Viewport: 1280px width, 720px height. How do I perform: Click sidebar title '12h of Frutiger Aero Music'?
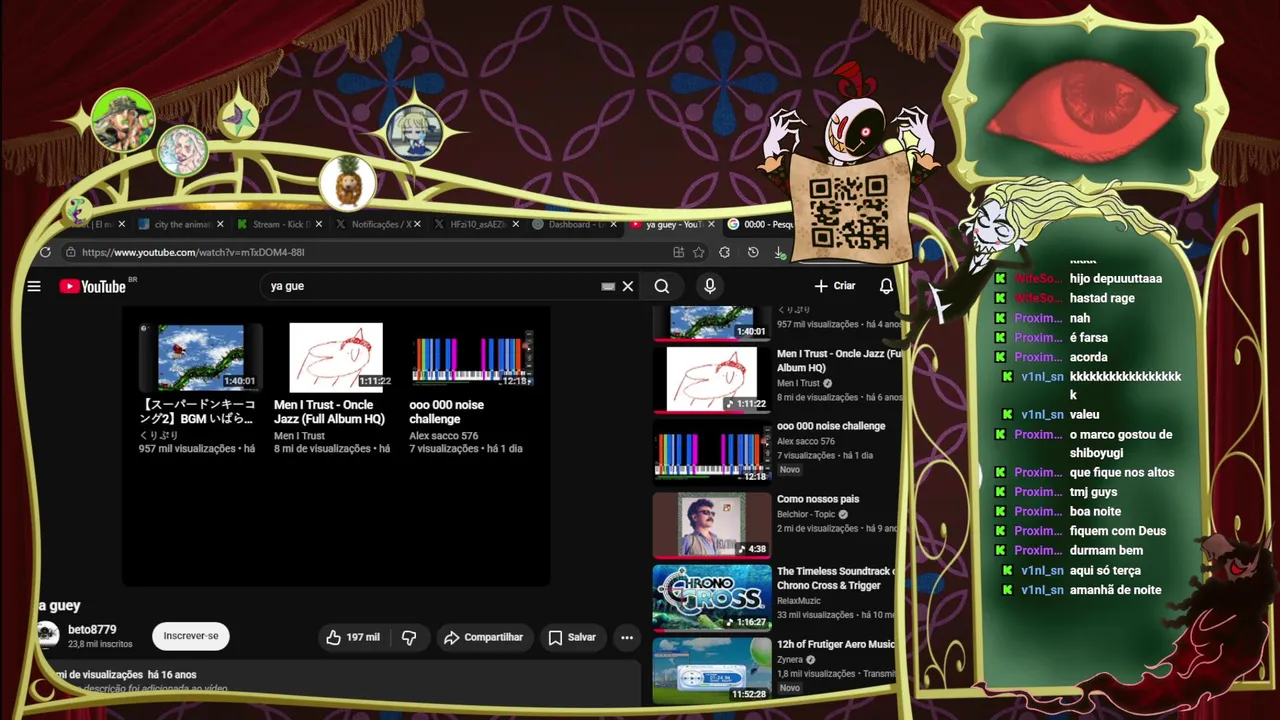(836, 645)
